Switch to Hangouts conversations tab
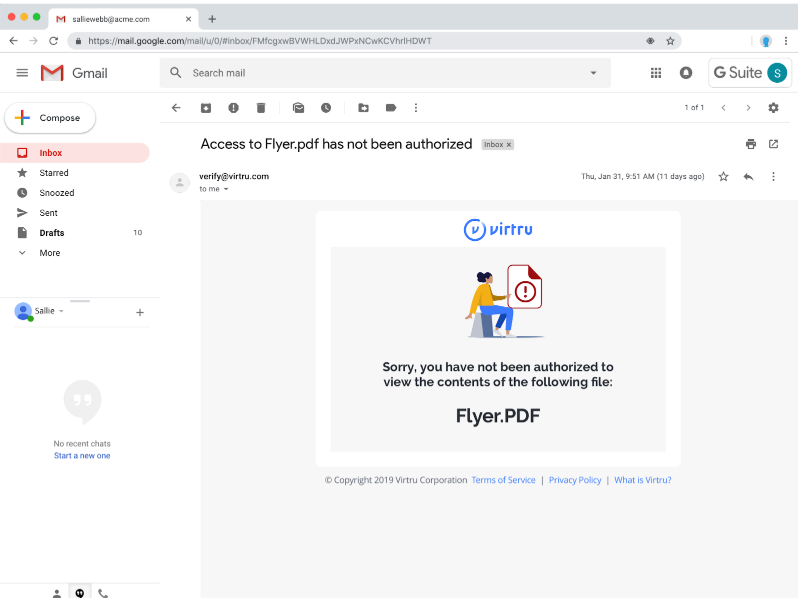 pos(80,593)
